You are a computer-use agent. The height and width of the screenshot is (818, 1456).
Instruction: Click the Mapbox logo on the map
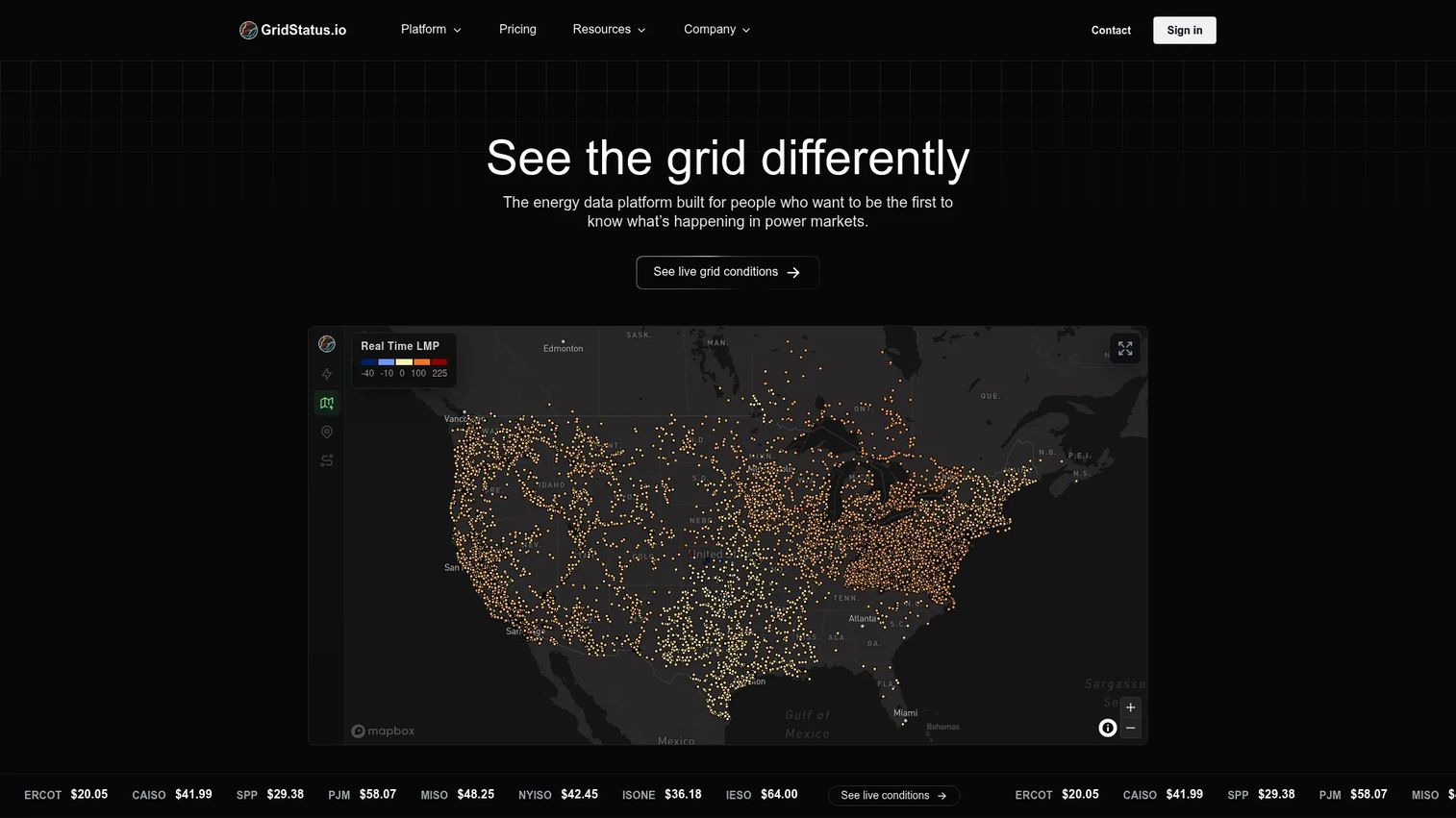pos(383,731)
